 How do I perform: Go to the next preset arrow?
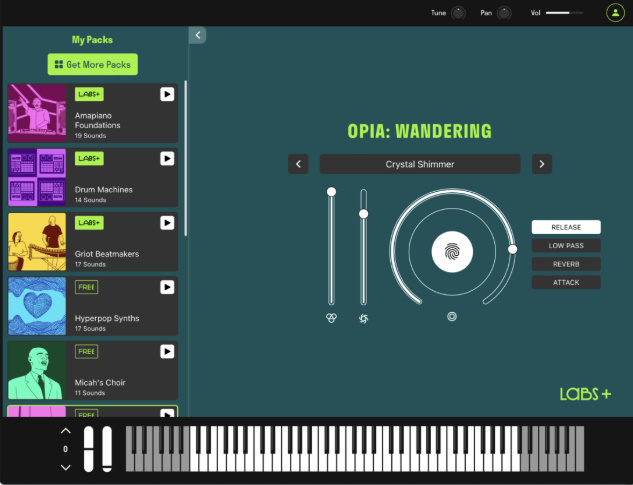[x=541, y=164]
